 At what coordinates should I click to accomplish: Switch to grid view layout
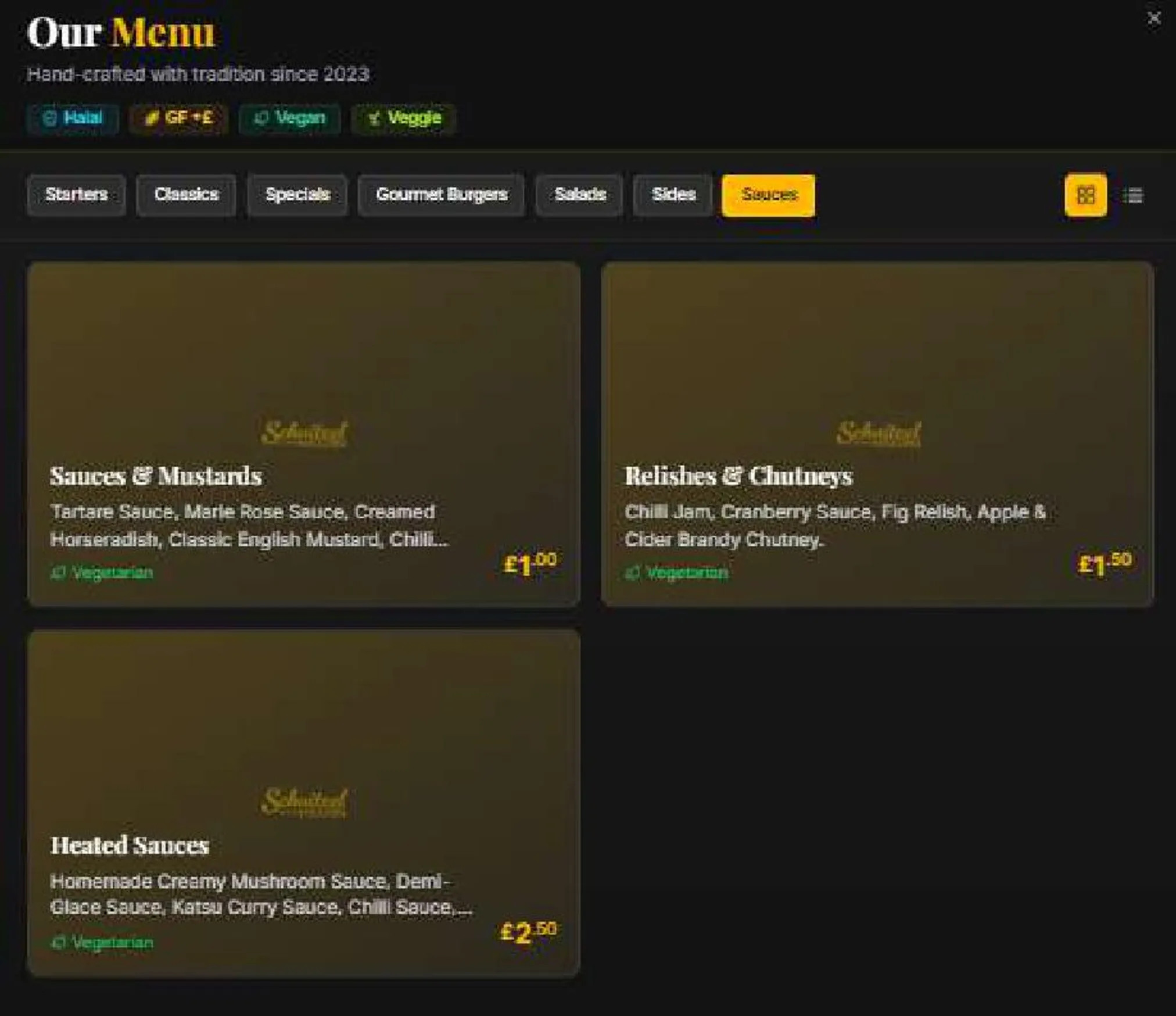click(x=1085, y=195)
